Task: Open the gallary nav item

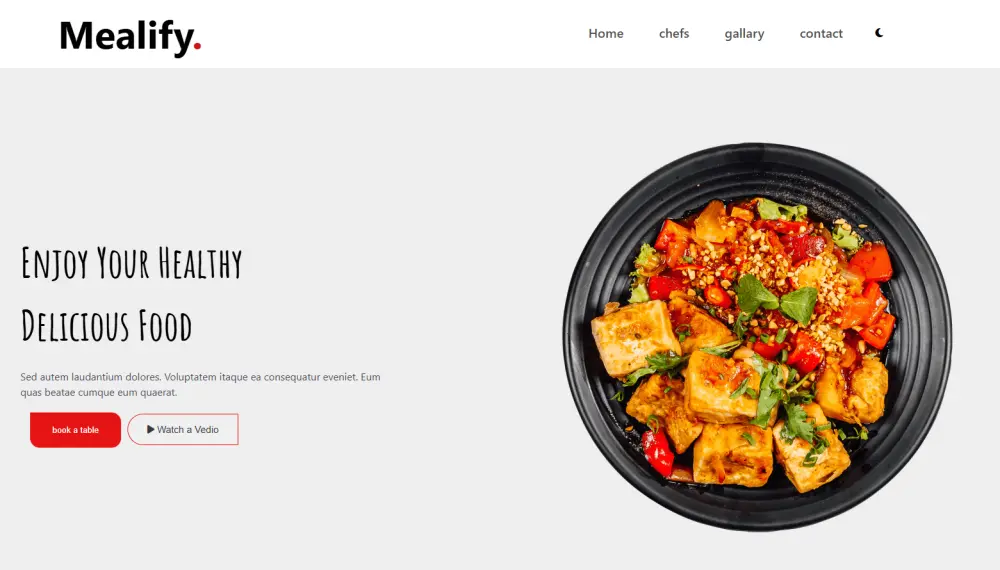Action: coord(744,34)
